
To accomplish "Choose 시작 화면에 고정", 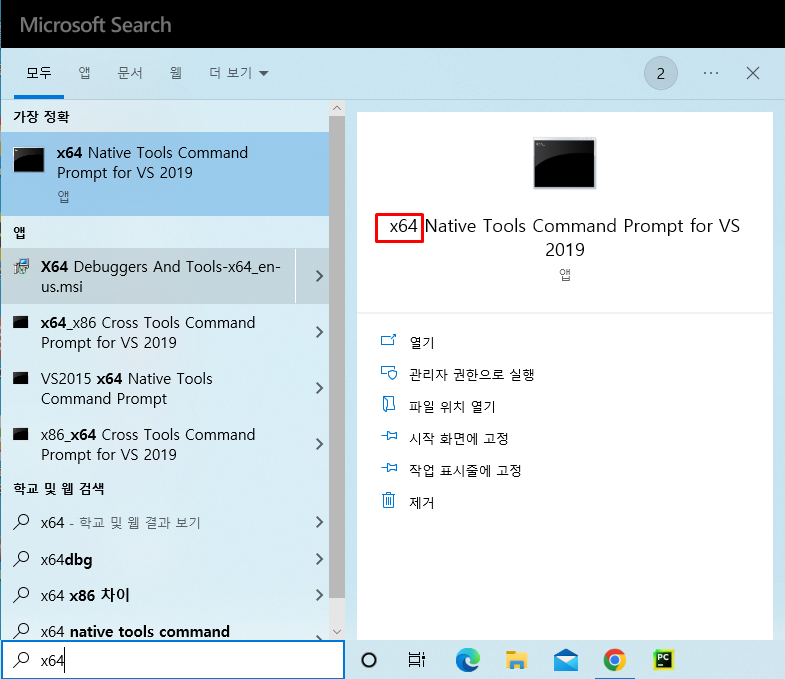I will click(x=459, y=439).
